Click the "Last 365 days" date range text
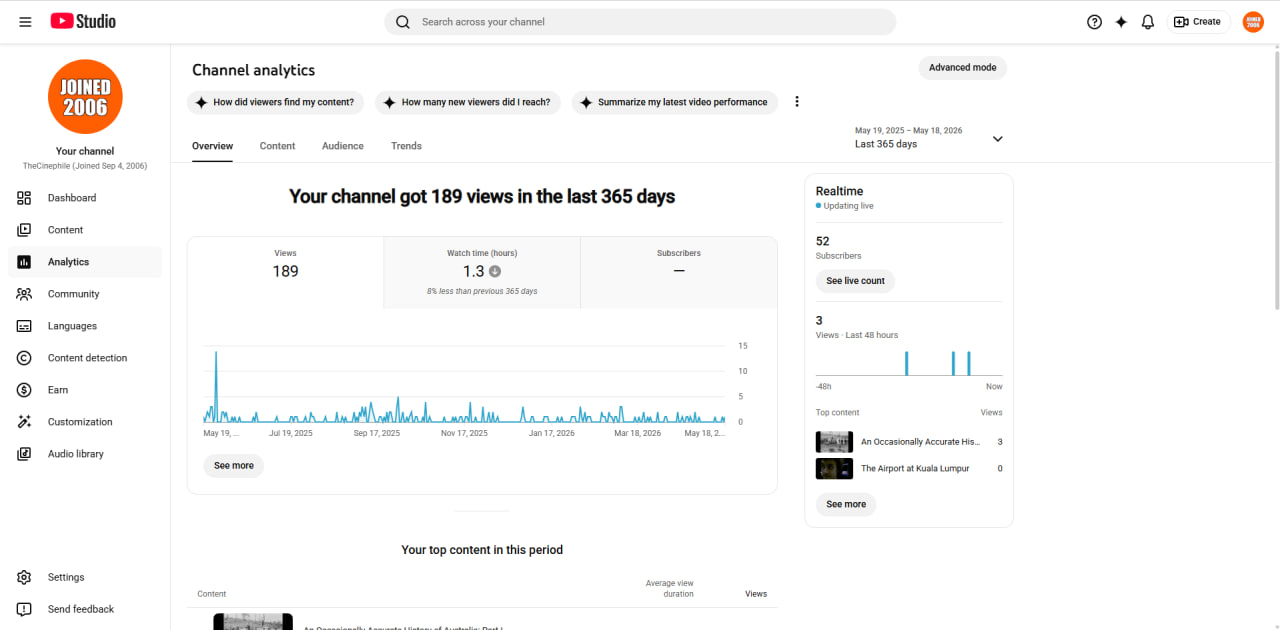 (x=886, y=144)
